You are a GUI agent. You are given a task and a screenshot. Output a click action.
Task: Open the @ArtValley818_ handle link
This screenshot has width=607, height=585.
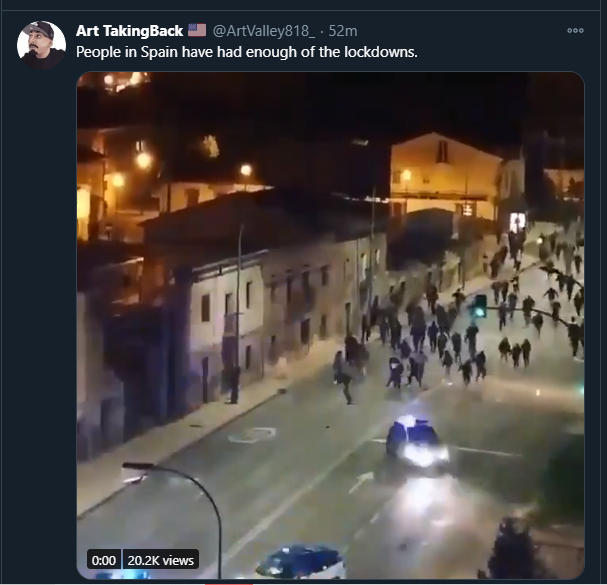tap(264, 31)
